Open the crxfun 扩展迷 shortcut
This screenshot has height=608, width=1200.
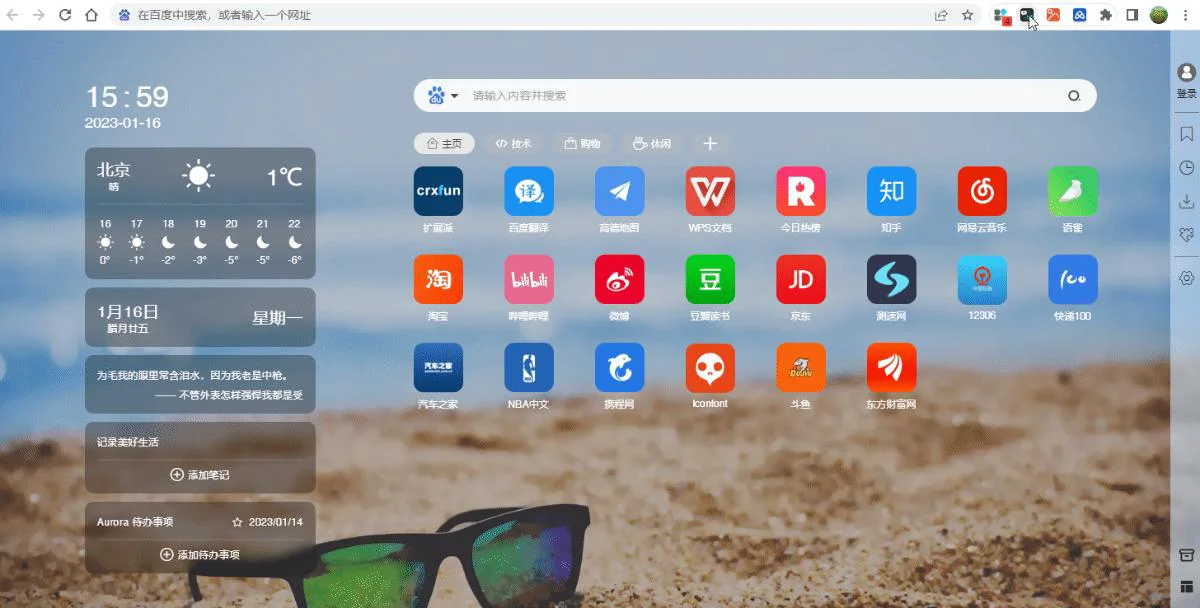click(438, 191)
